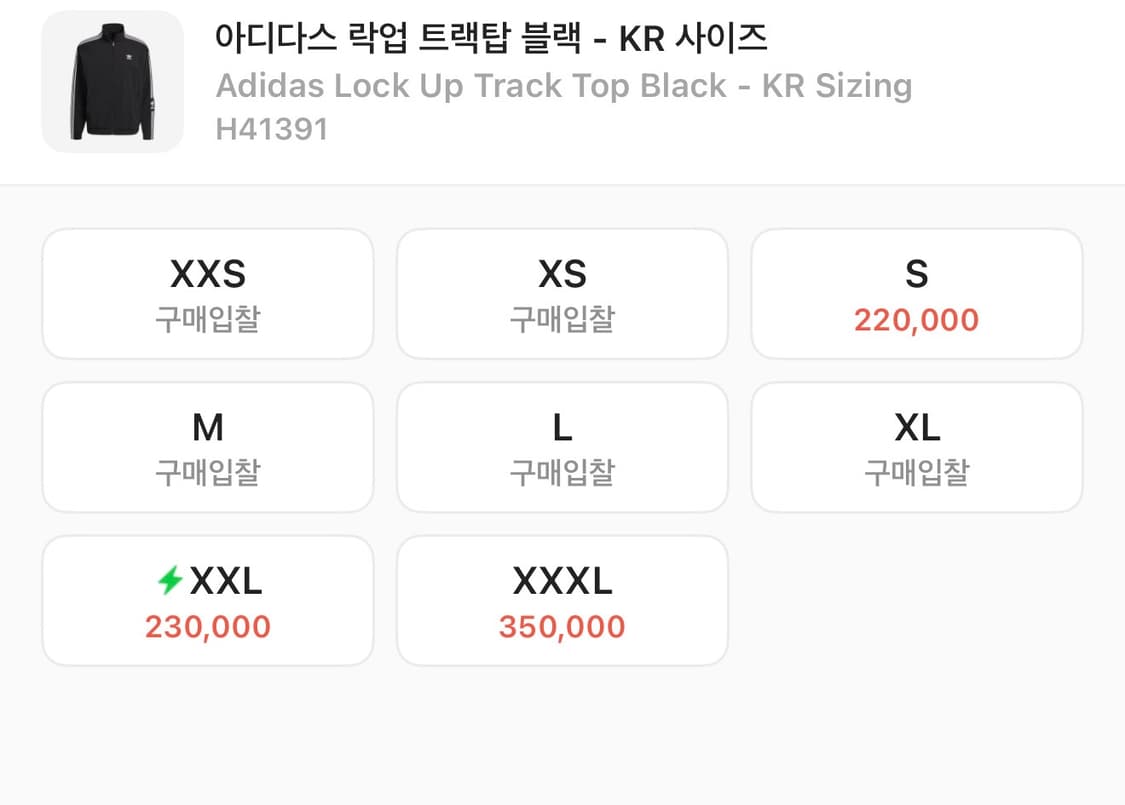Select size M purchase bid option
The image size is (1125, 805).
pos(207,447)
